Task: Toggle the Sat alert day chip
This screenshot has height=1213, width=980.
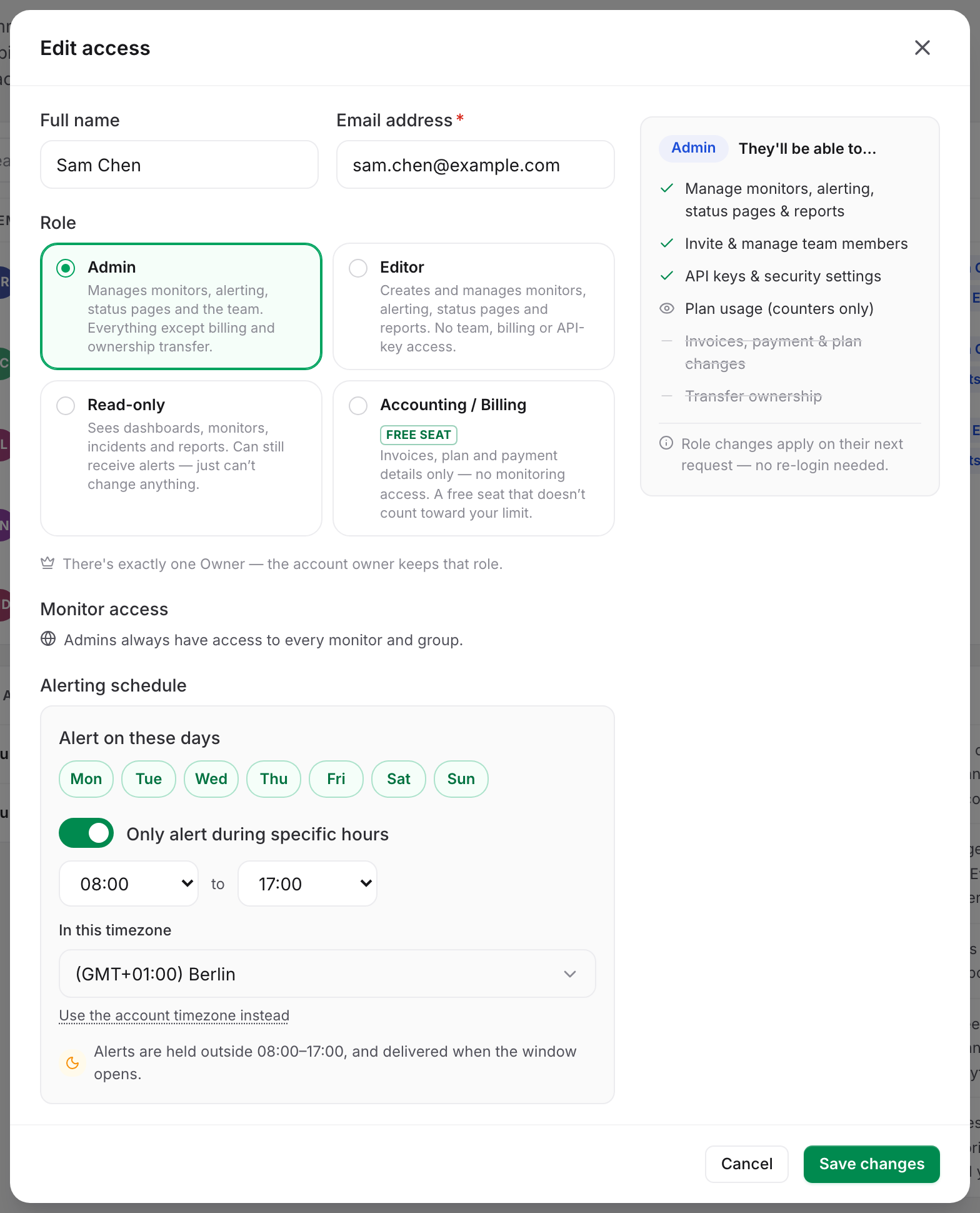Action: tap(399, 779)
